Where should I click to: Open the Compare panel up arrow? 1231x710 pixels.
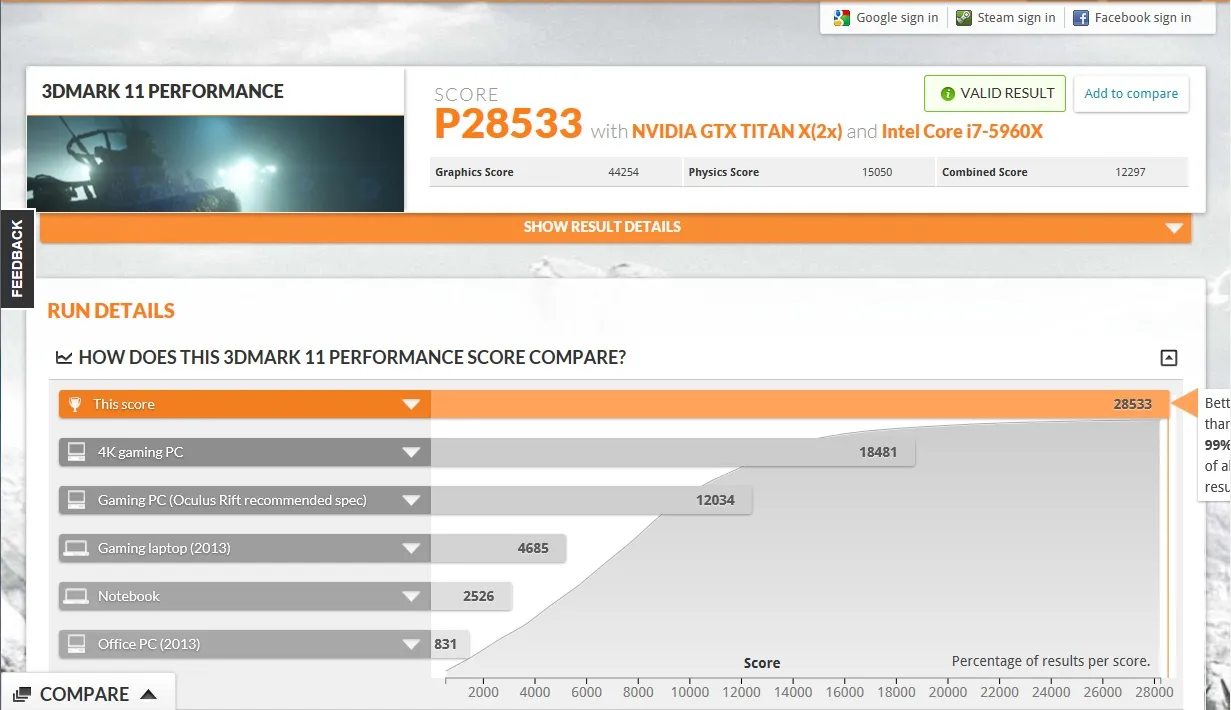click(148, 694)
